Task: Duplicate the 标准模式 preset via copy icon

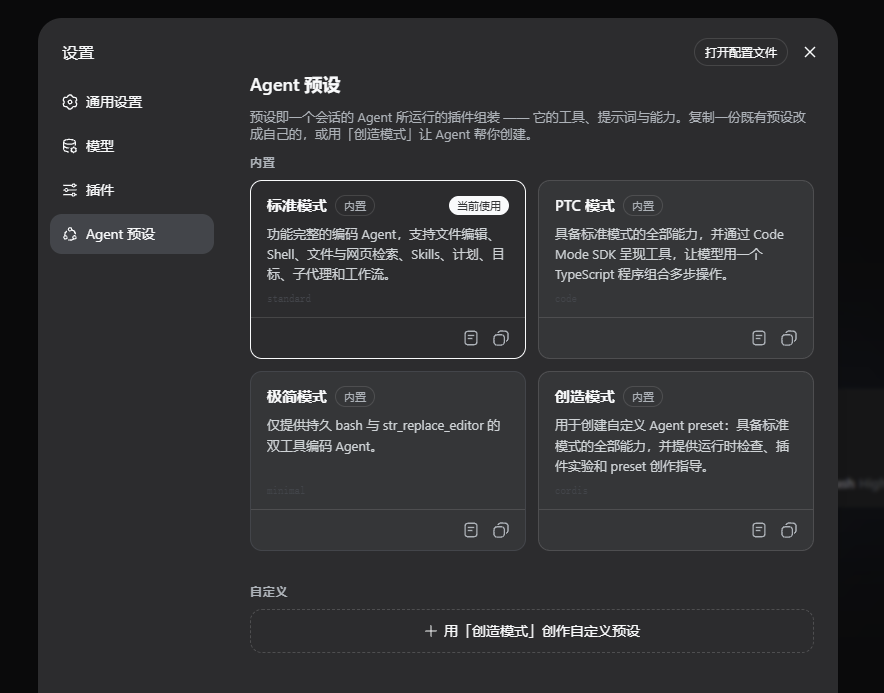Action: tap(501, 338)
